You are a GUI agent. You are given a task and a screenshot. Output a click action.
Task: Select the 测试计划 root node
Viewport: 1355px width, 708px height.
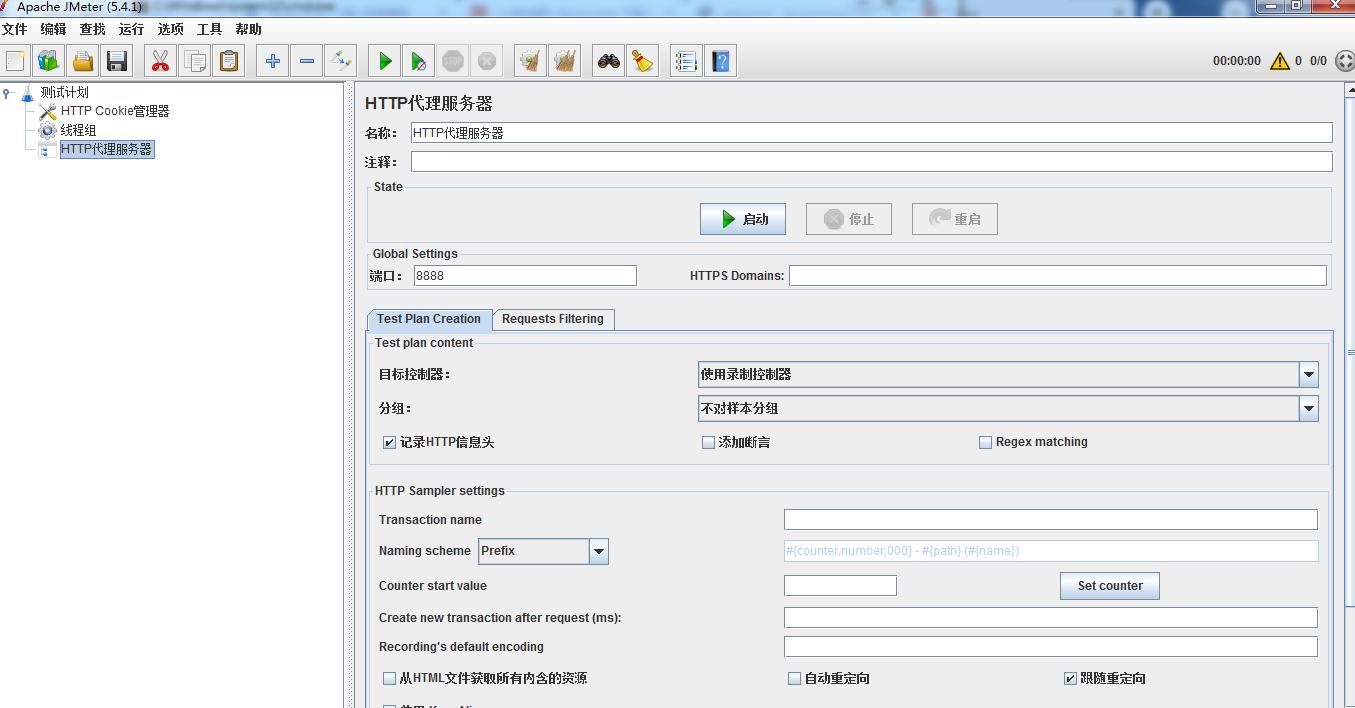coord(64,92)
